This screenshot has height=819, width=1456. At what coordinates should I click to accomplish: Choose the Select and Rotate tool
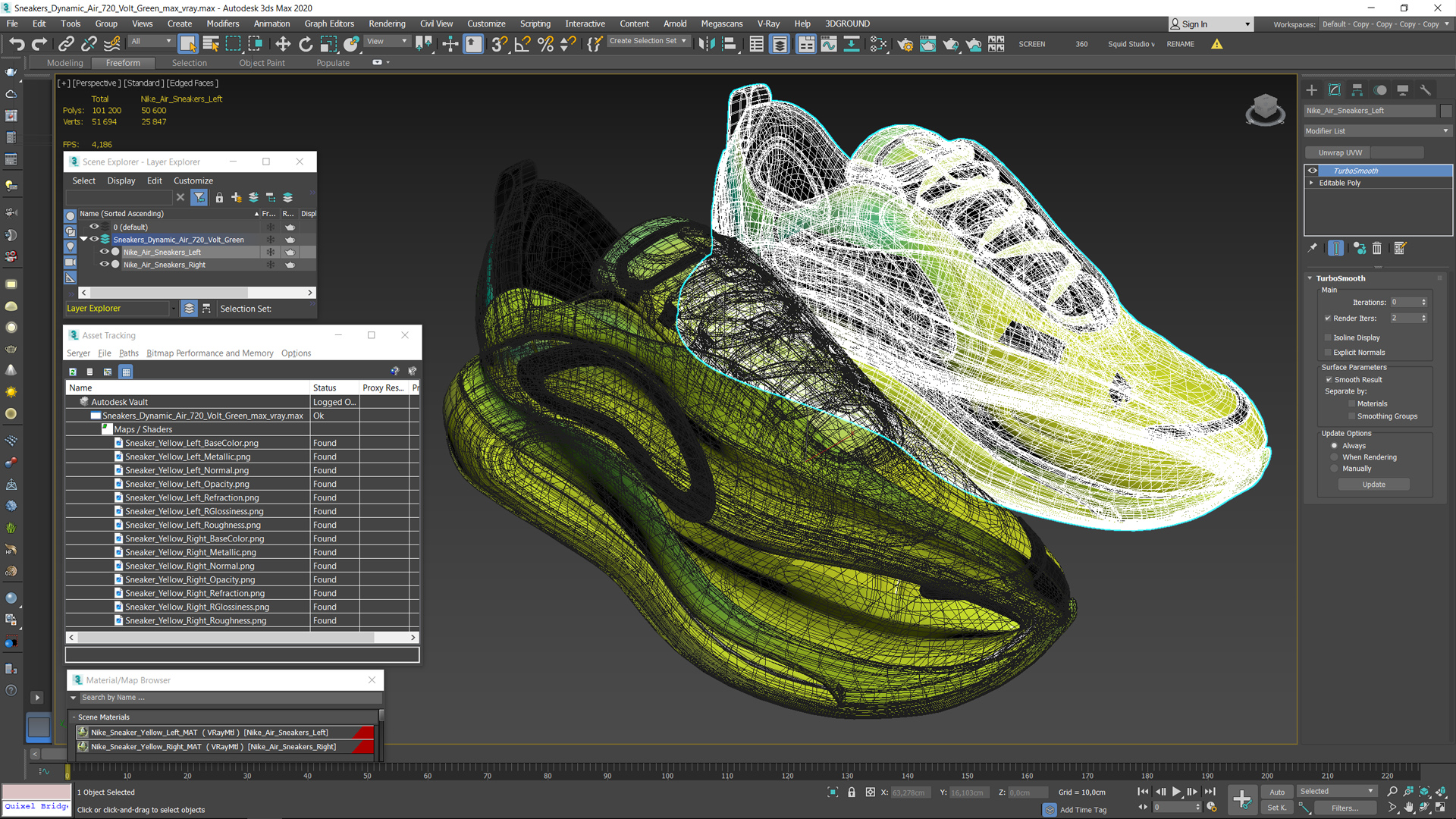point(306,44)
